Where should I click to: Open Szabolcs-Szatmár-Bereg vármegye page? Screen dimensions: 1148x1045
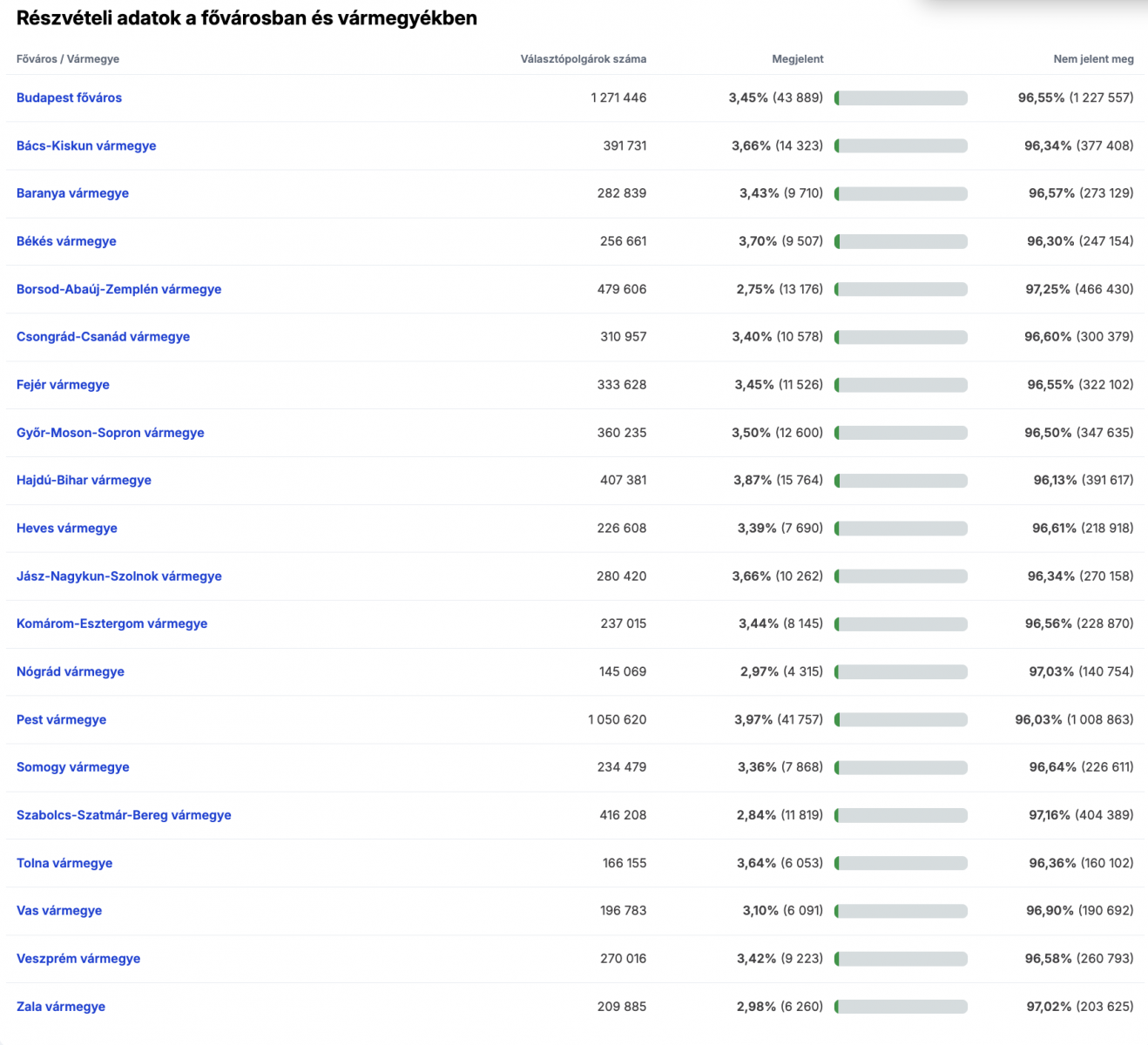[x=124, y=815]
